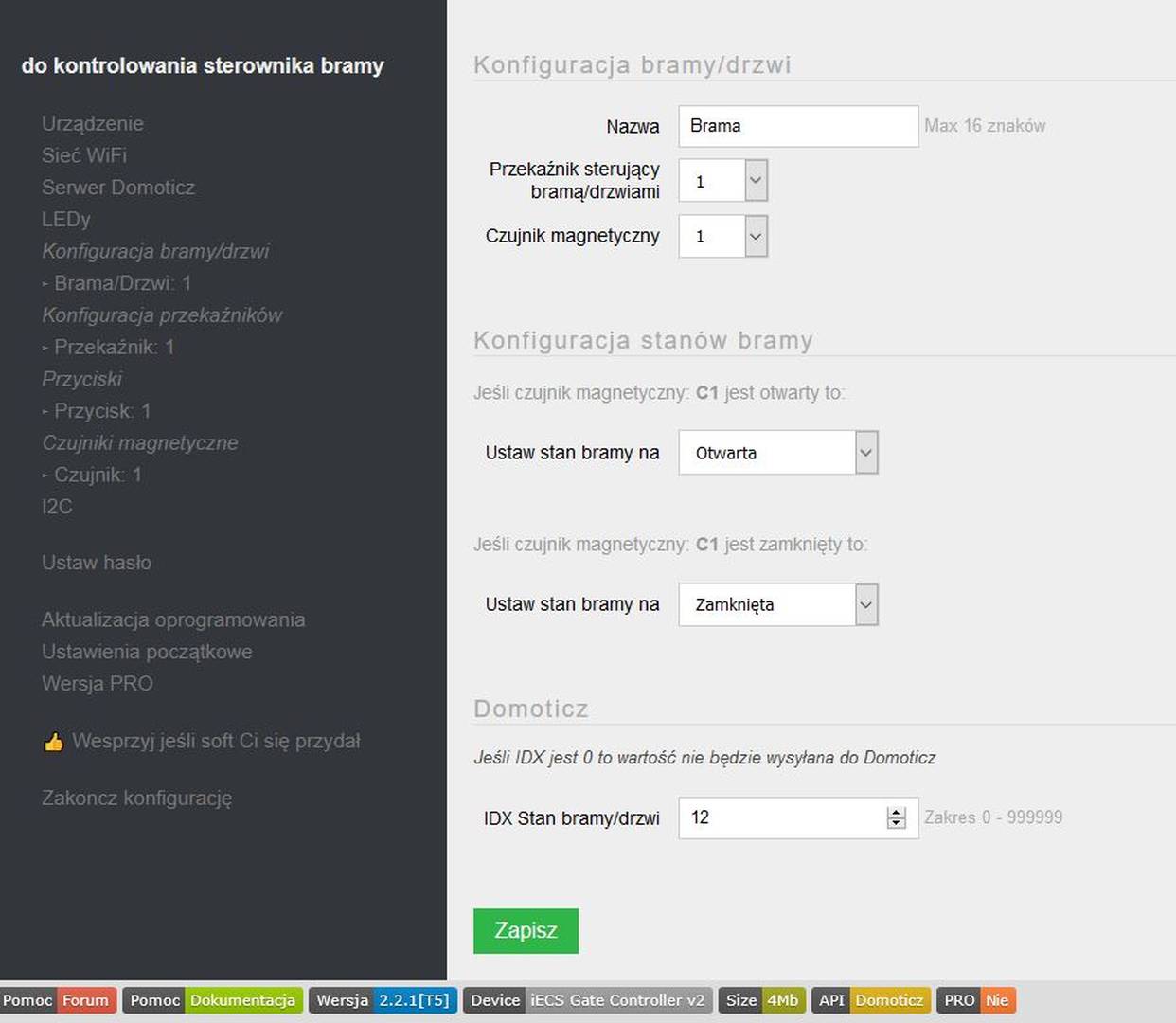1176x1023 pixels.
Task: Click the Czujniki magnetyczne sidebar heading
Action: point(140,443)
